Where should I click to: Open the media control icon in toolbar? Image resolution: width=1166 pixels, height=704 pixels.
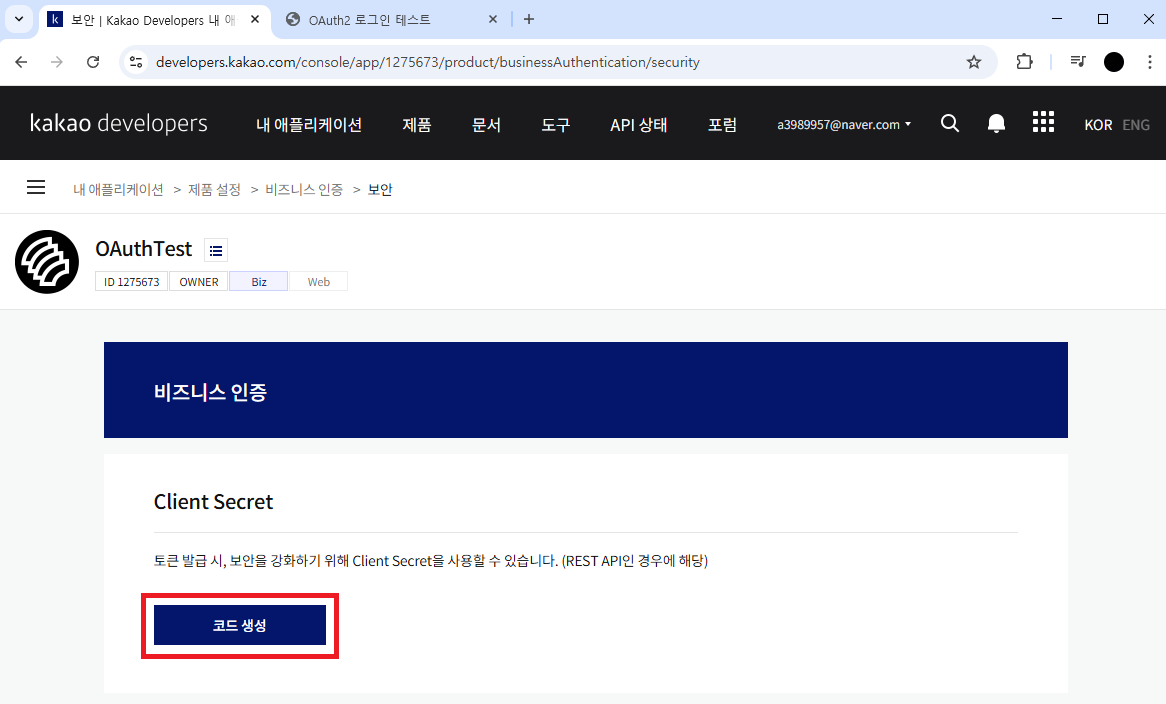pyautogui.click(x=1078, y=62)
